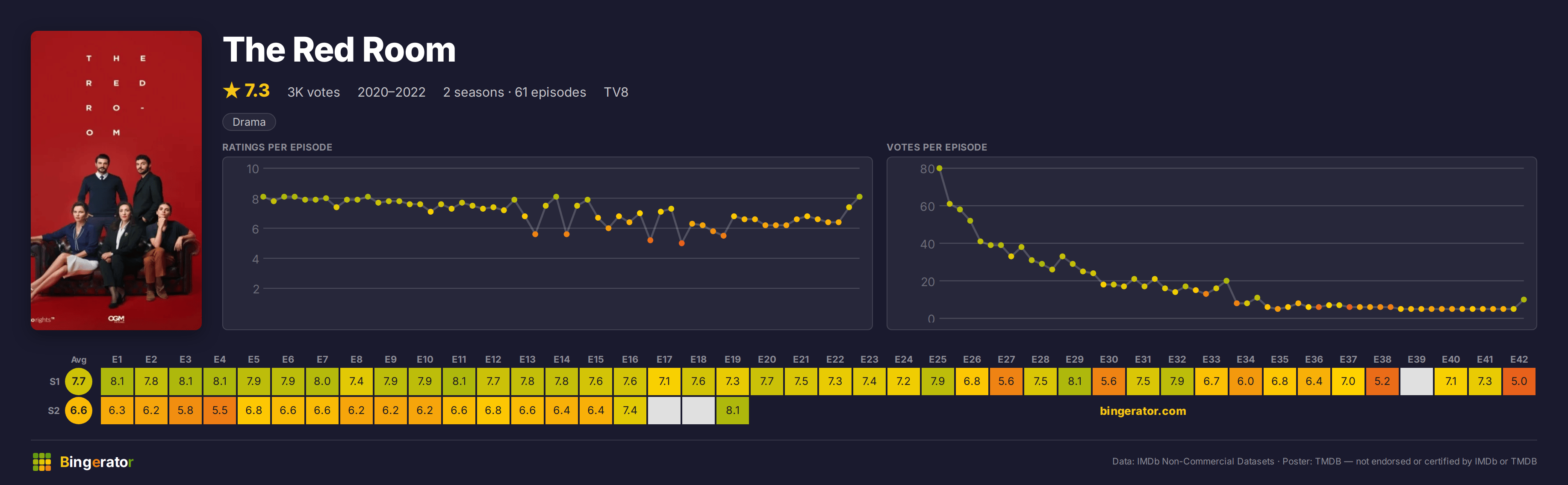Click S2 E4 rating cell 5.5
The image size is (1568, 485).
tap(220, 411)
